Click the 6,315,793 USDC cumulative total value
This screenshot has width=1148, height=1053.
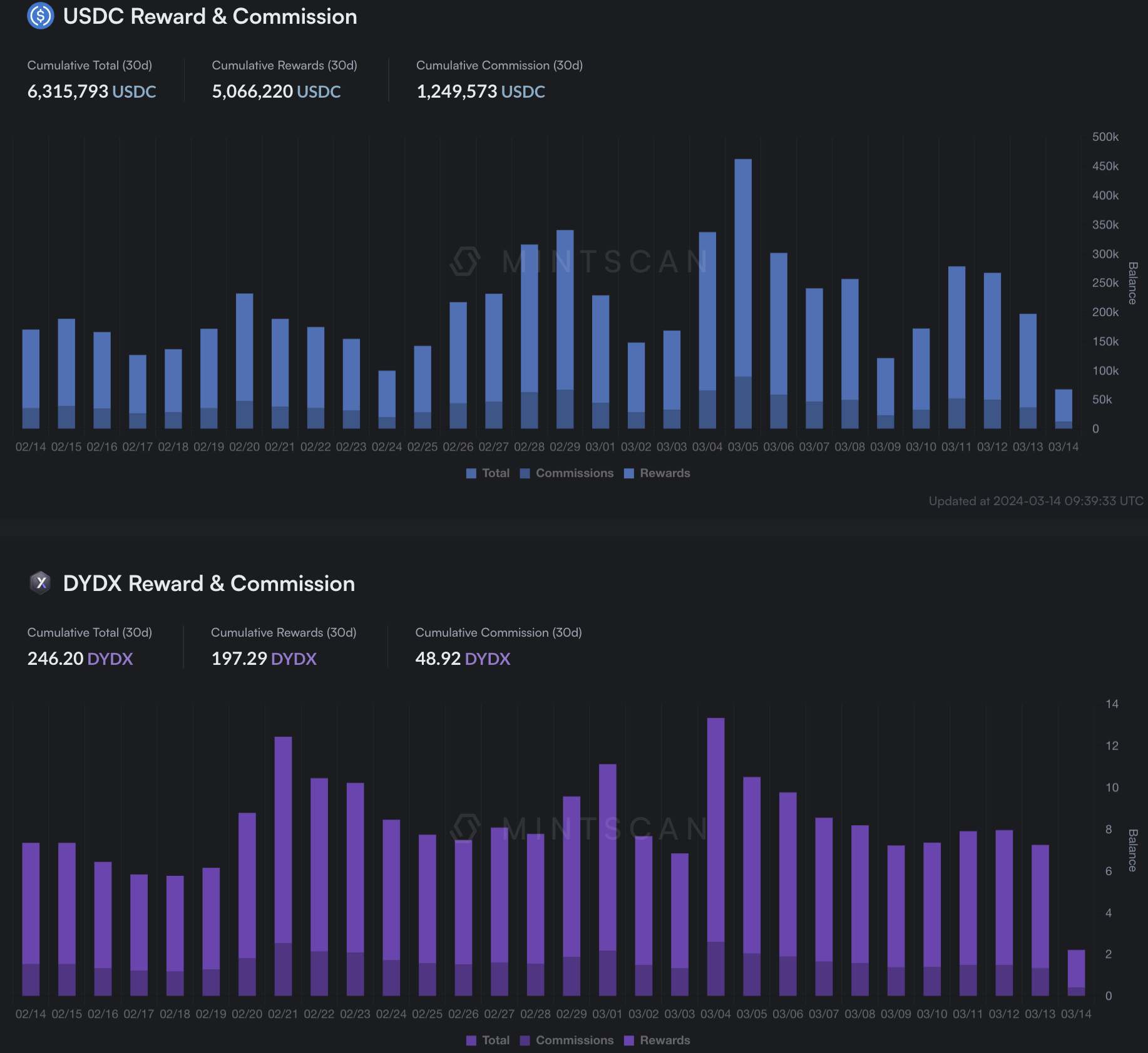pos(91,91)
